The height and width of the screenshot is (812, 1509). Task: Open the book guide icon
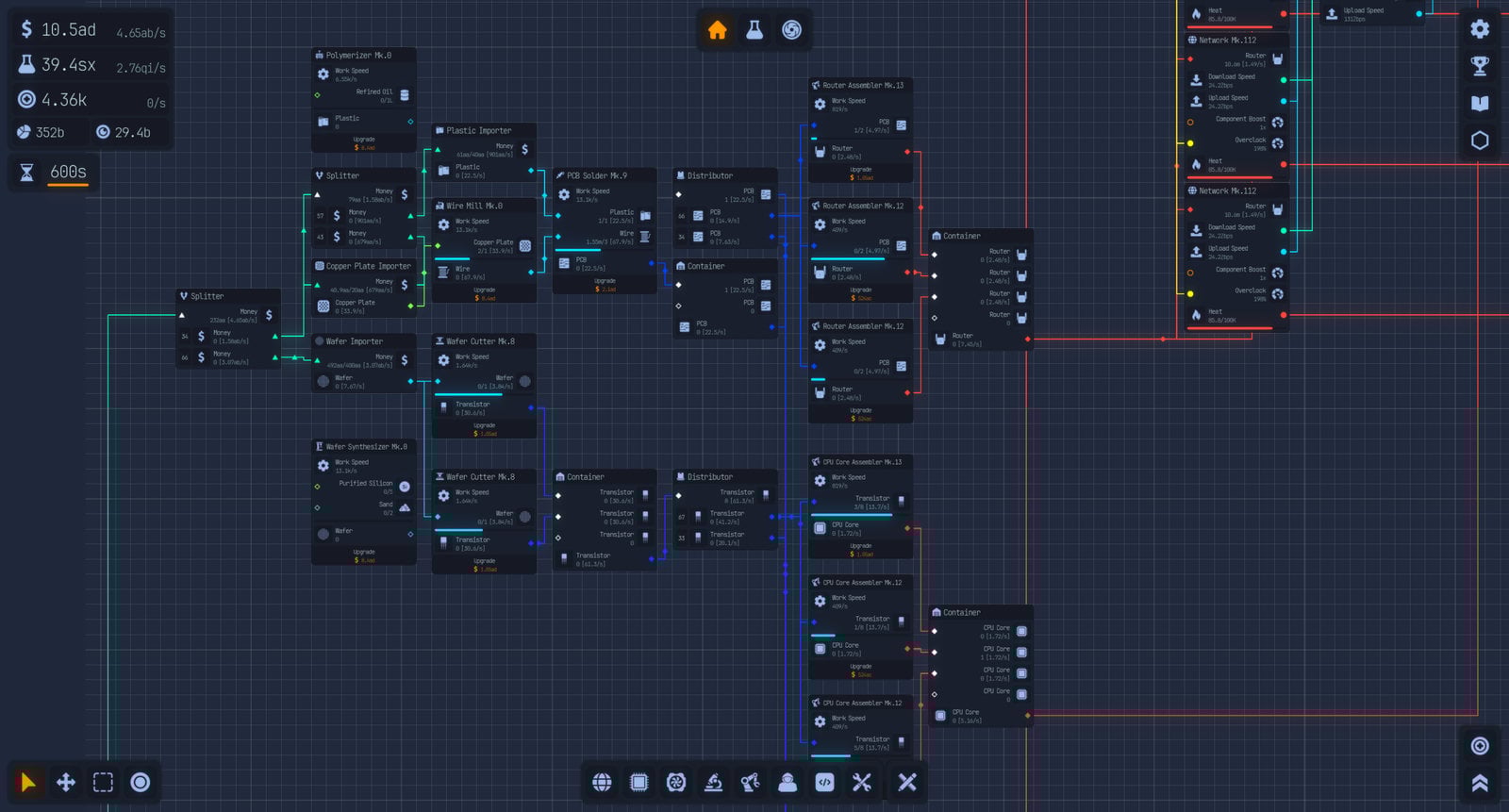coord(1480,103)
